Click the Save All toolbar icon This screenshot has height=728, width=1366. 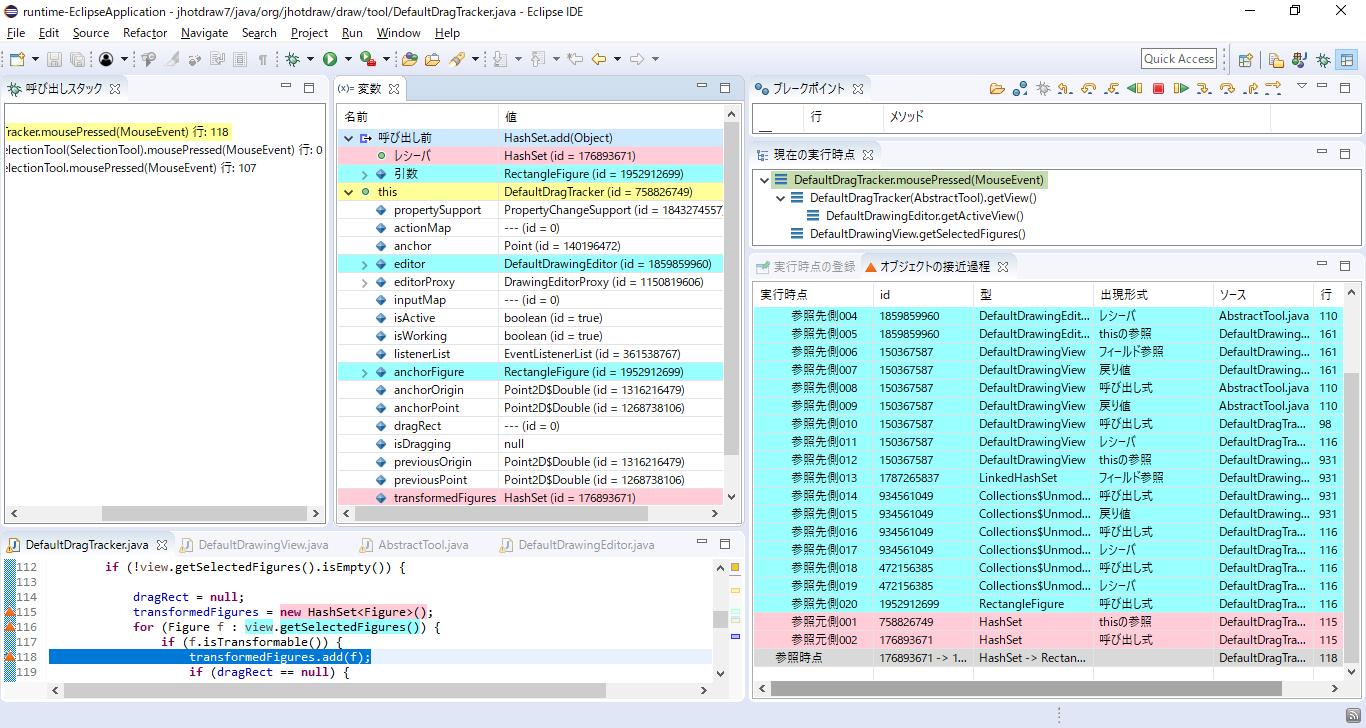77,59
